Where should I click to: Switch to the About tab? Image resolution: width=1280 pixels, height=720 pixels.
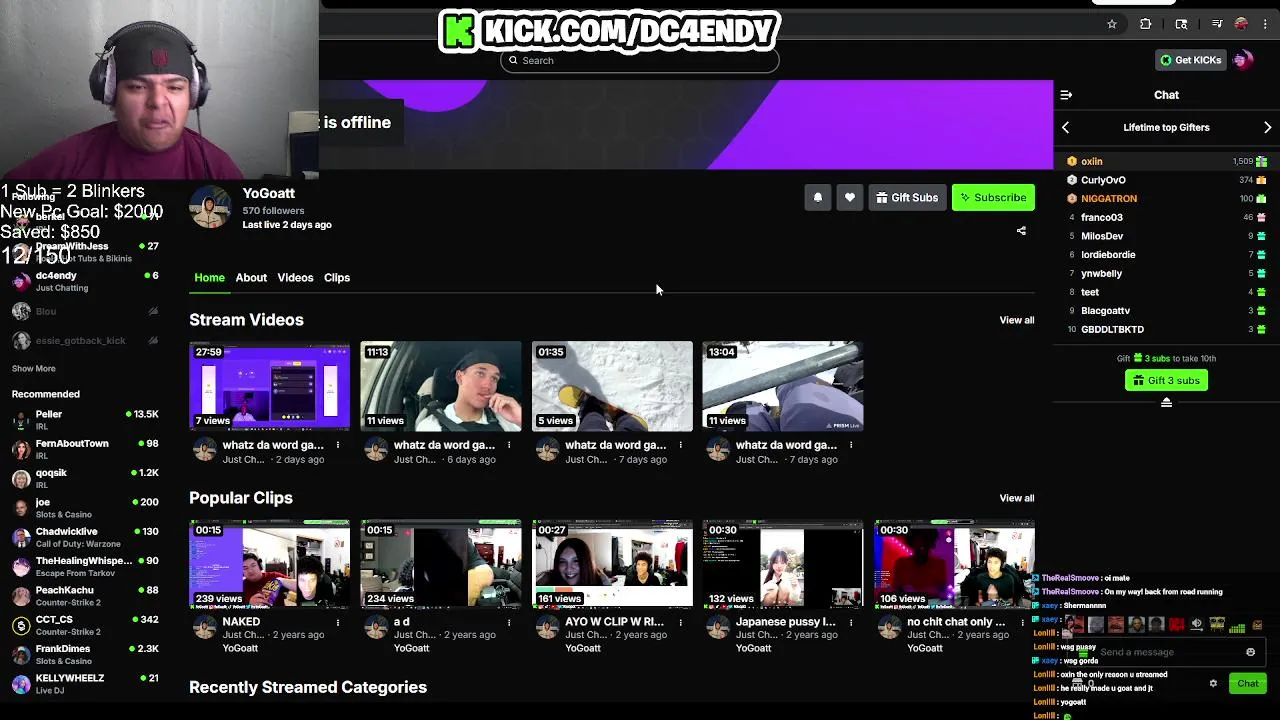tap(251, 278)
